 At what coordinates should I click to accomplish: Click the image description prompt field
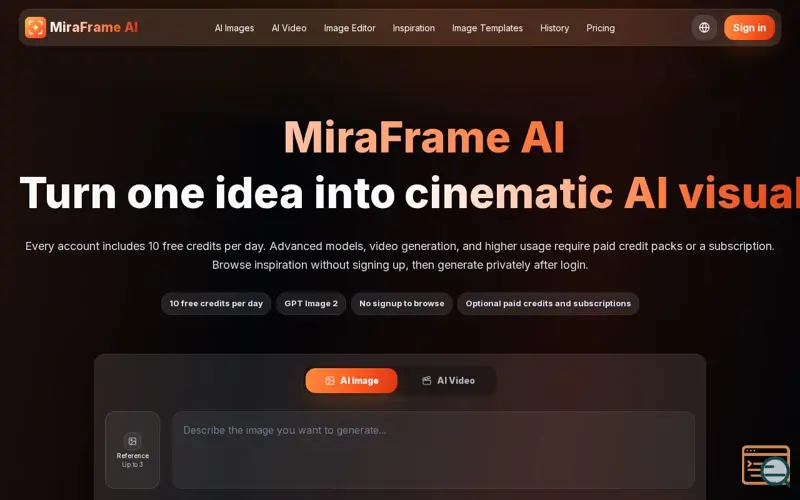point(433,450)
